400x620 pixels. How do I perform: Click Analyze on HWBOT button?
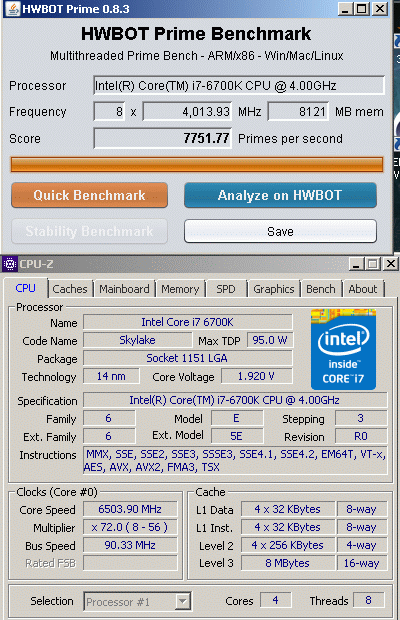[x=280, y=195]
